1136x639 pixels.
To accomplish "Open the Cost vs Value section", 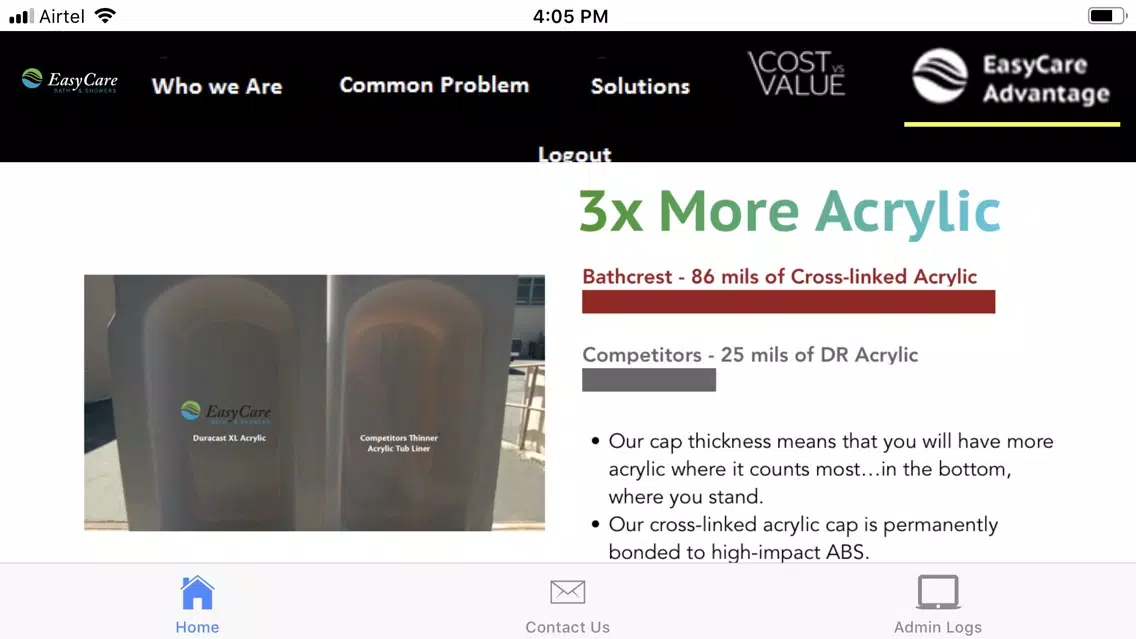I will [796, 73].
